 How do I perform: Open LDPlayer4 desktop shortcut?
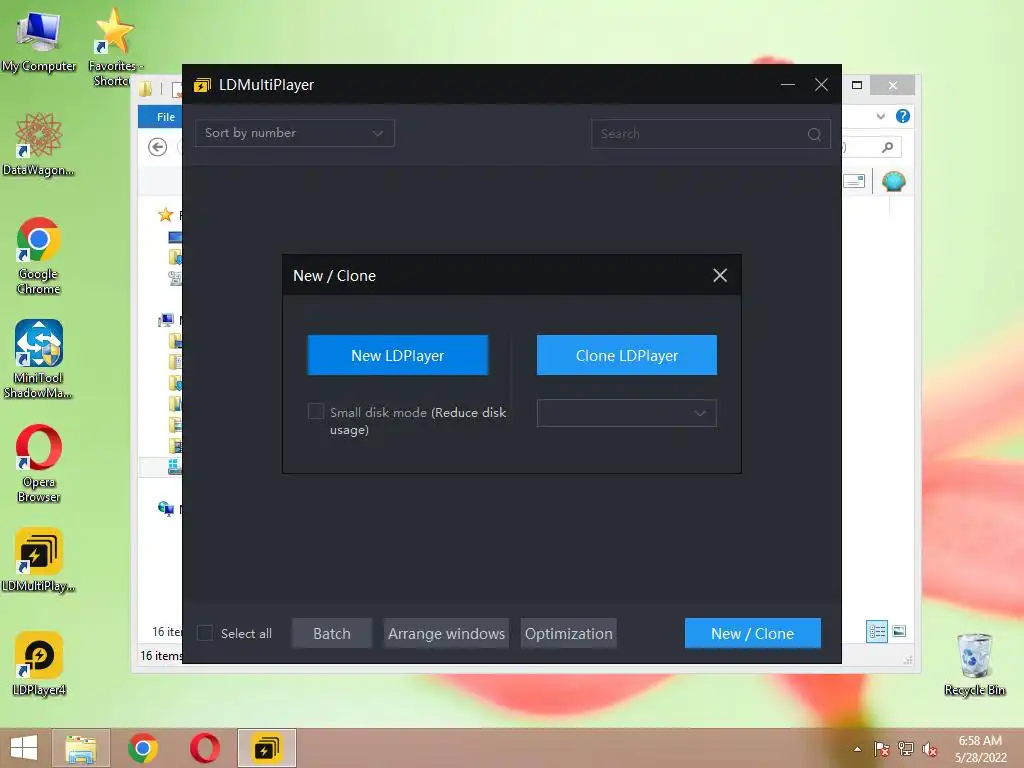tap(39, 664)
